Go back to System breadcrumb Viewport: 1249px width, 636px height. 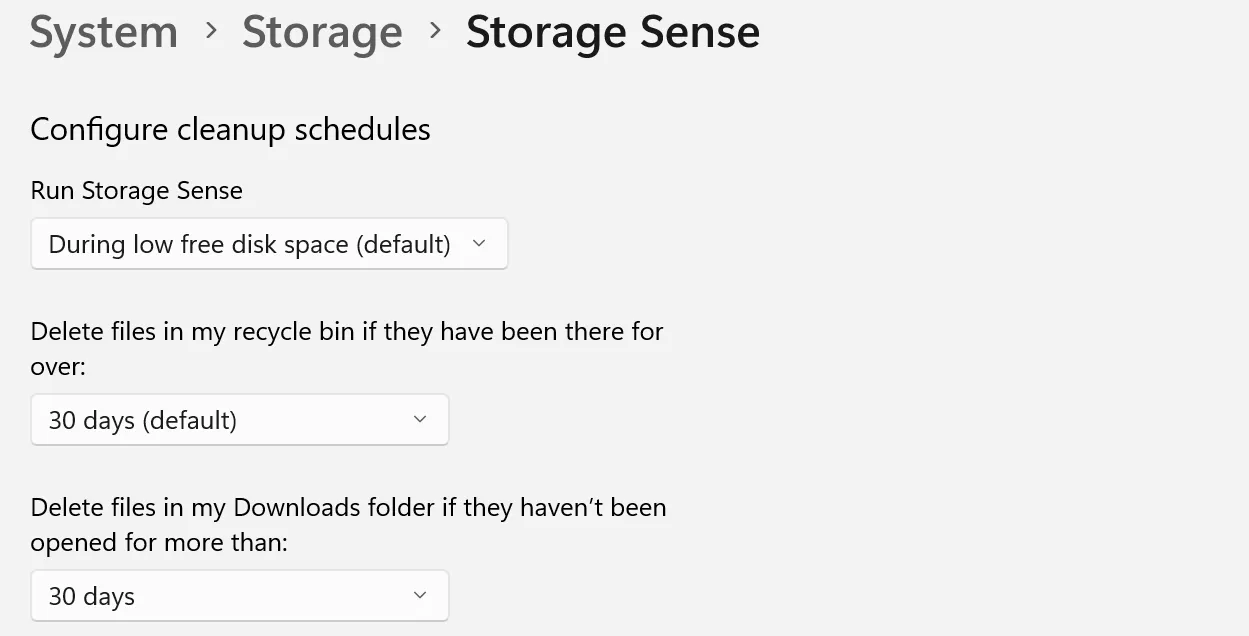point(103,32)
